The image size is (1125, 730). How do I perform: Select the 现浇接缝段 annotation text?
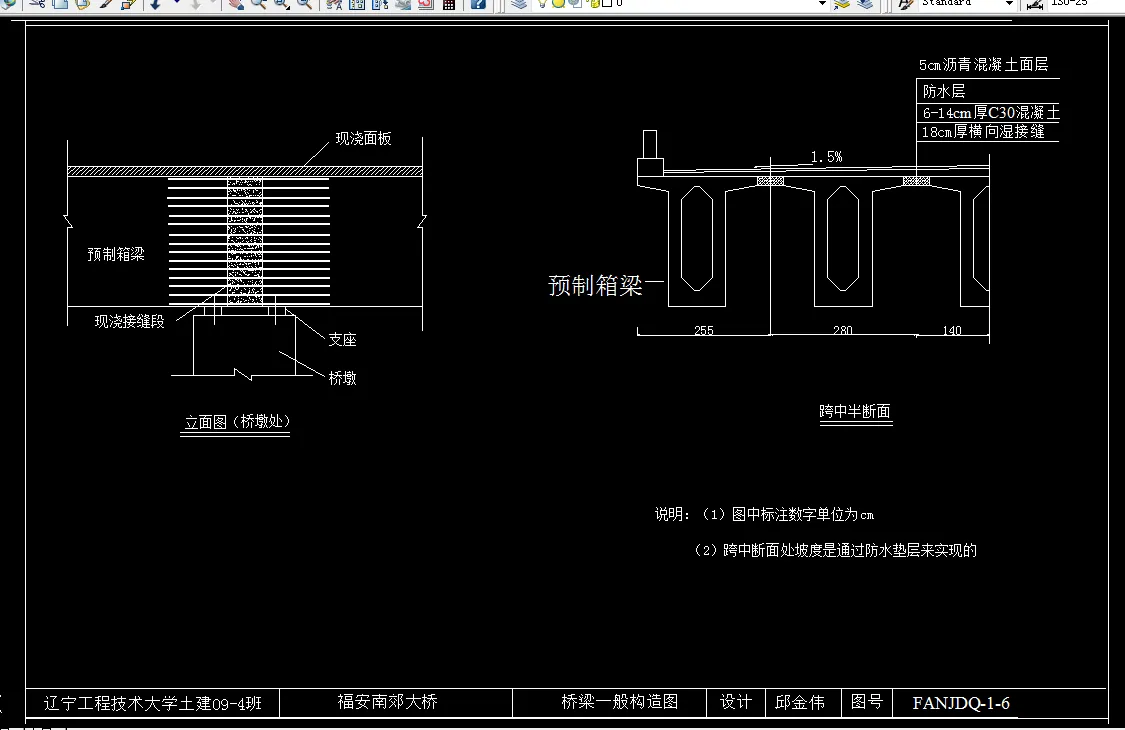coord(129,322)
